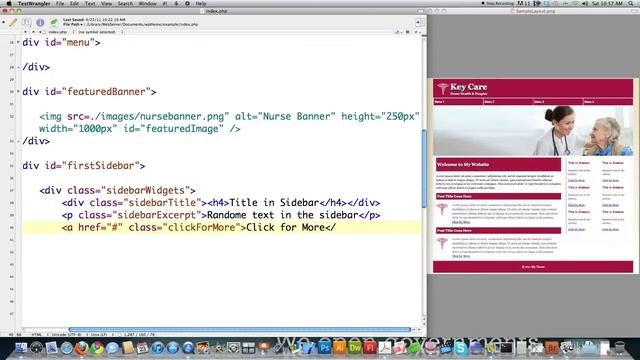
Task: Click the fold marker beside the /div> line after featuredImage
Action: [x=18, y=141]
